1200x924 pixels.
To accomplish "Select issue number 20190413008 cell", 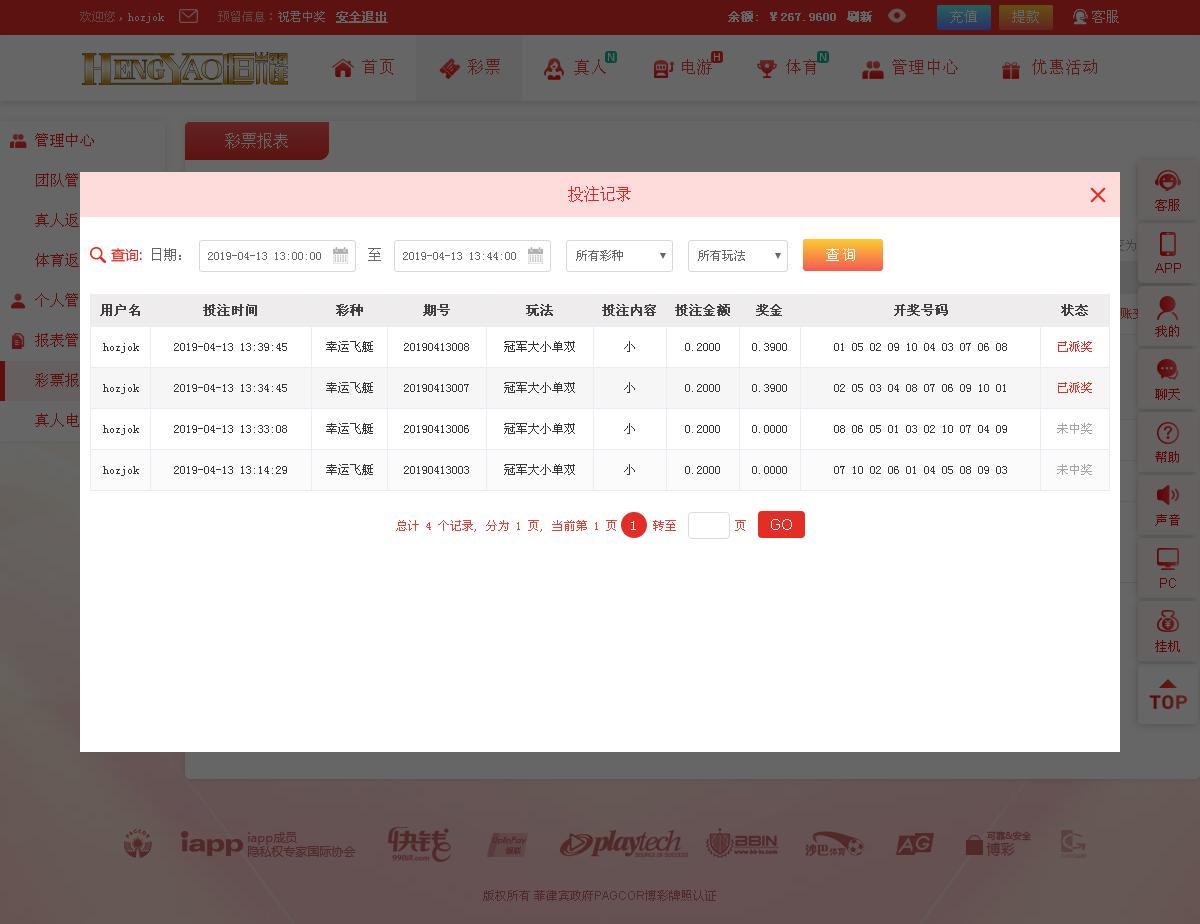I will [436, 347].
